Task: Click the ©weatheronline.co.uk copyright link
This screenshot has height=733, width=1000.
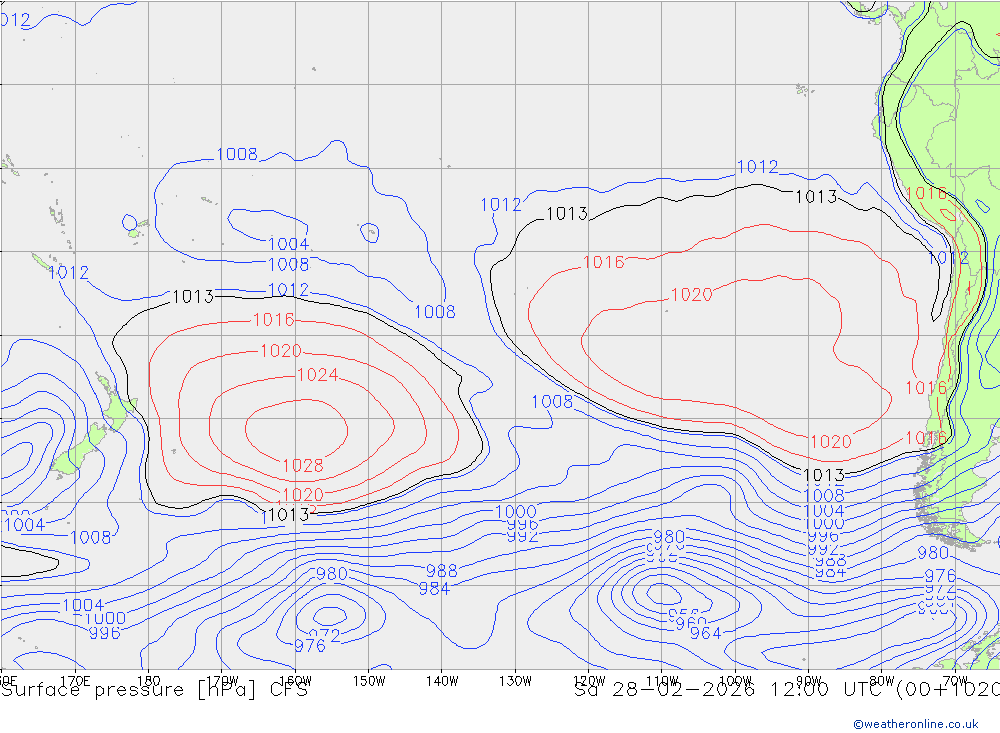Action: tap(915, 724)
